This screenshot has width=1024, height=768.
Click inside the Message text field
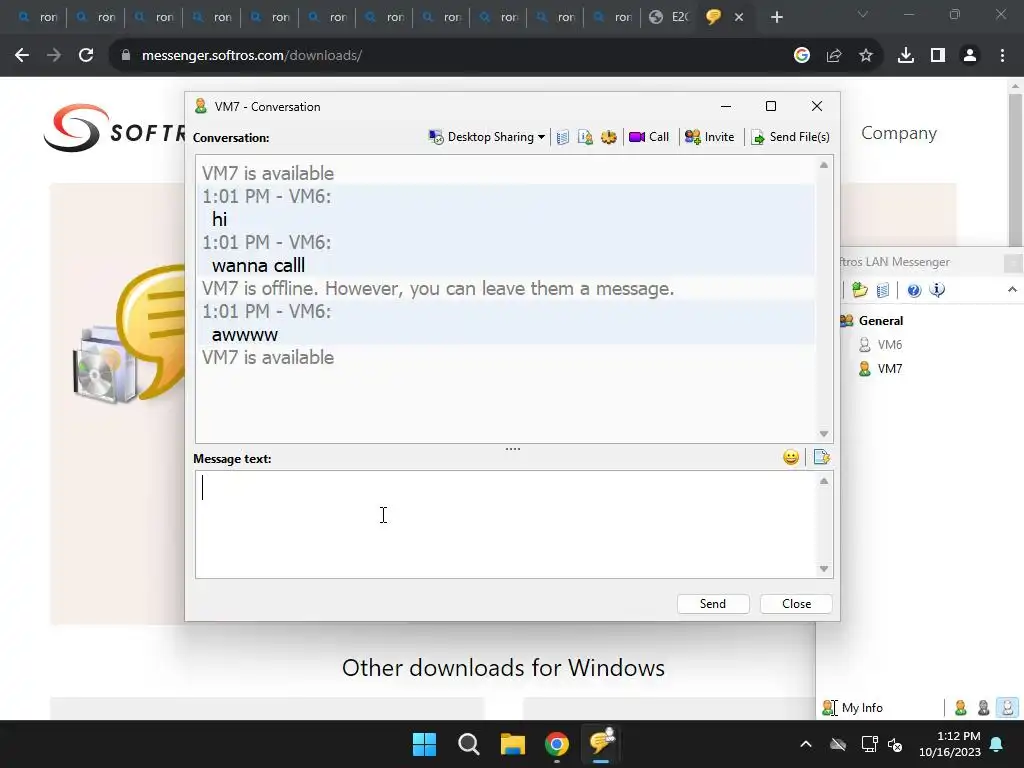506,524
